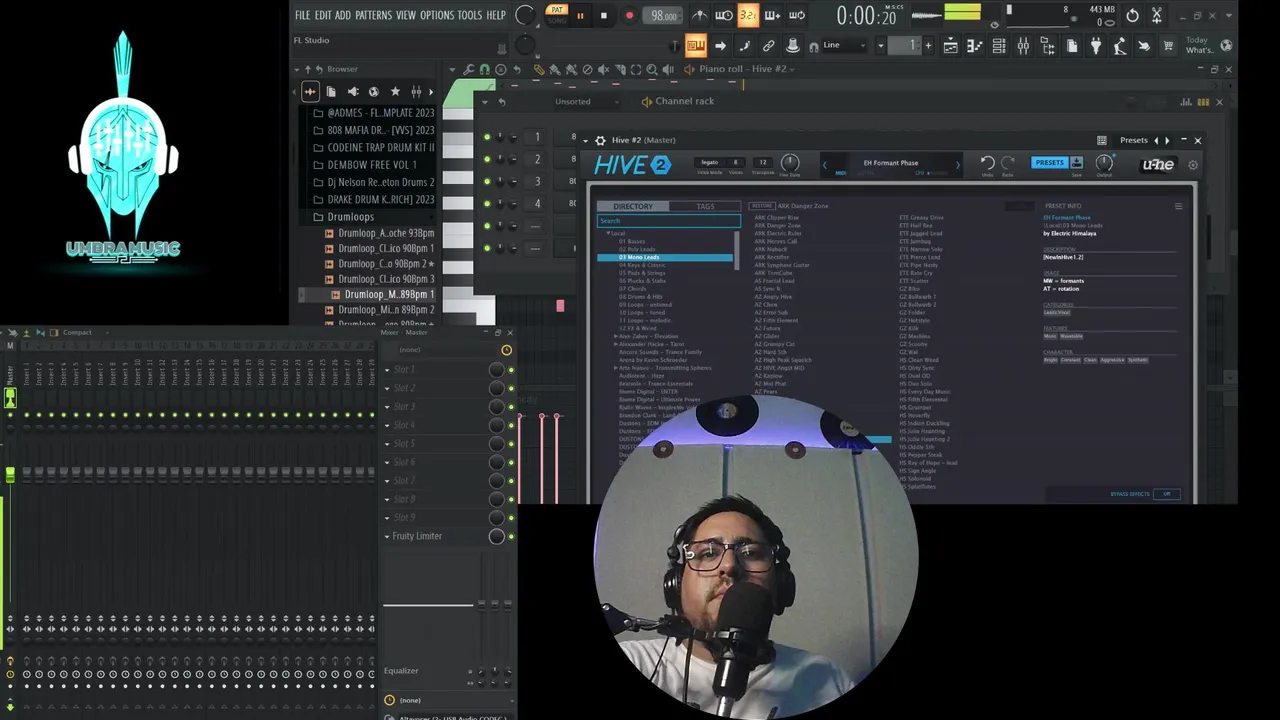Image resolution: width=1280 pixels, height=720 pixels.
Task: Toggle the highlighted countdown before recording icon
Action: click(x=747, y=15)
